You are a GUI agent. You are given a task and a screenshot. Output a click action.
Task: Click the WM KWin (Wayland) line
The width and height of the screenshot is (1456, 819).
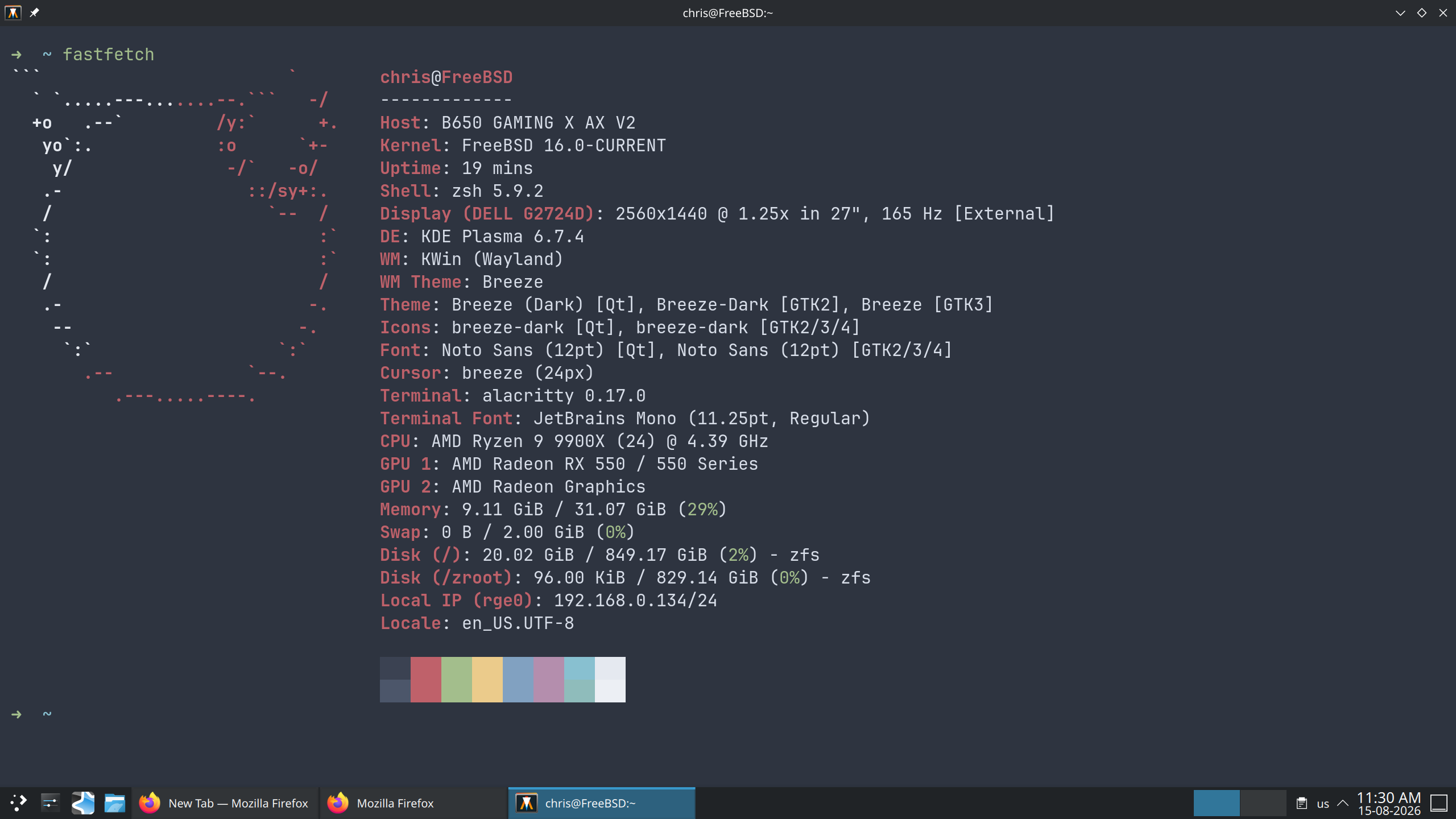click(x=471, y=259)
